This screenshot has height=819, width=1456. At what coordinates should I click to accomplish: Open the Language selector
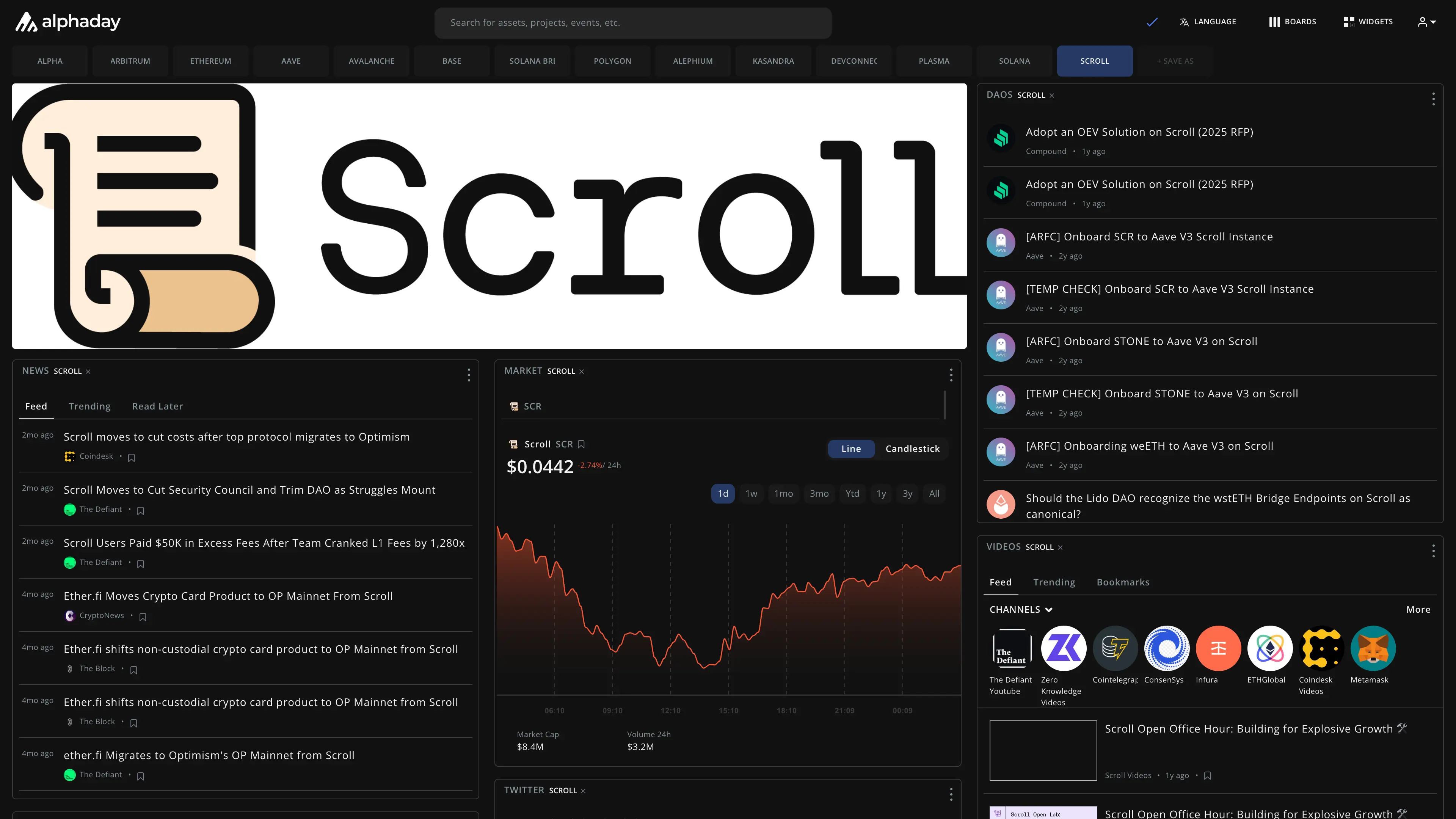point(1208,22)
